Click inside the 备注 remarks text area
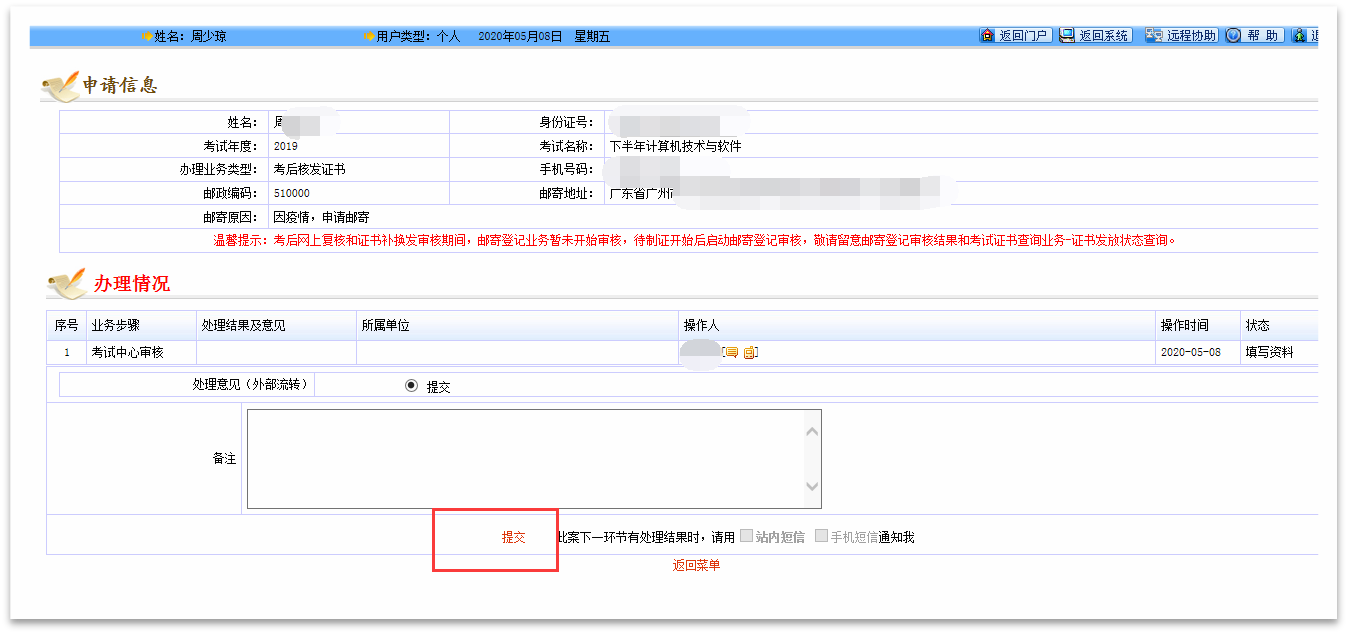1349x634 pixels. (520, 458)
